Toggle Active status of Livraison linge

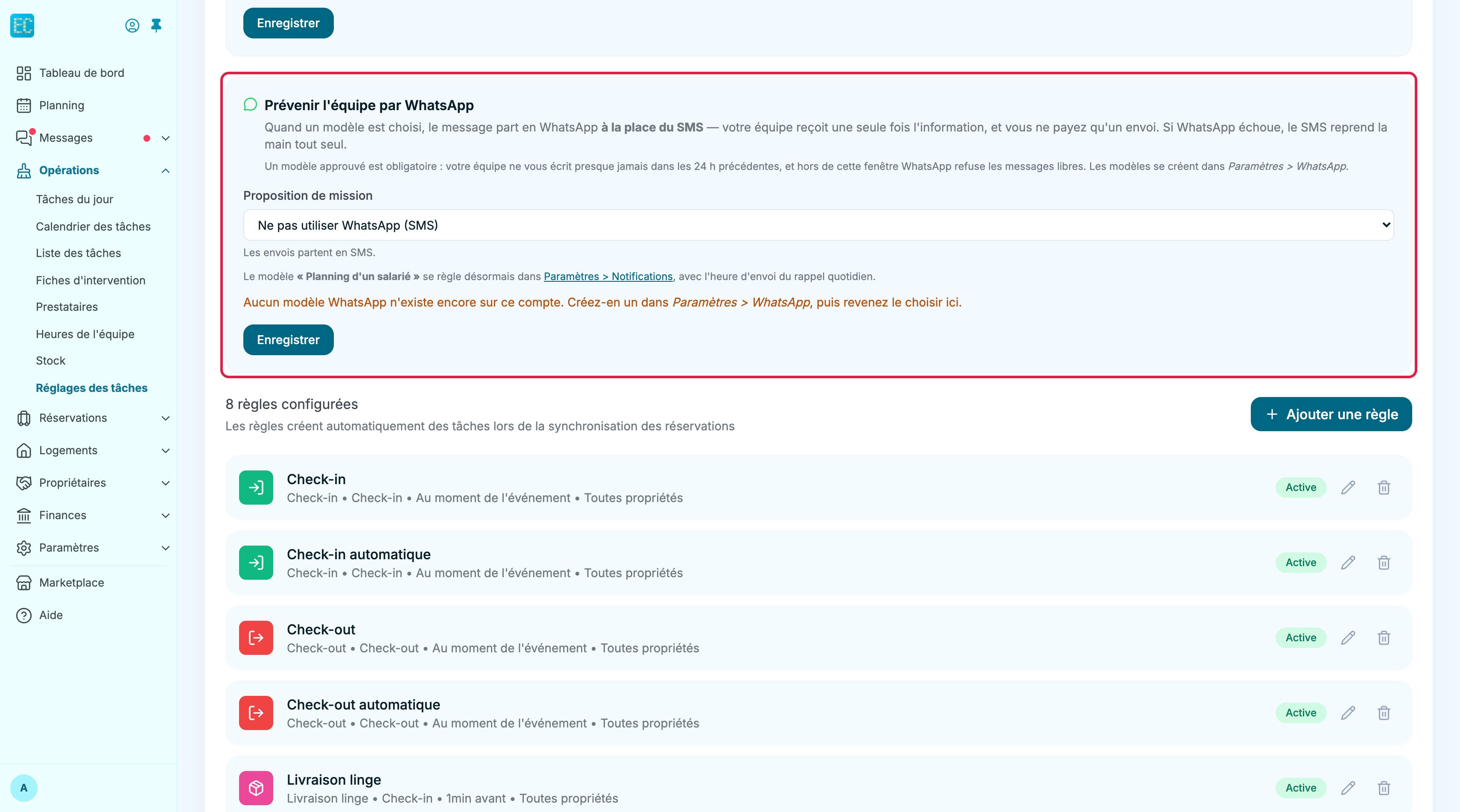[1301, 788]
